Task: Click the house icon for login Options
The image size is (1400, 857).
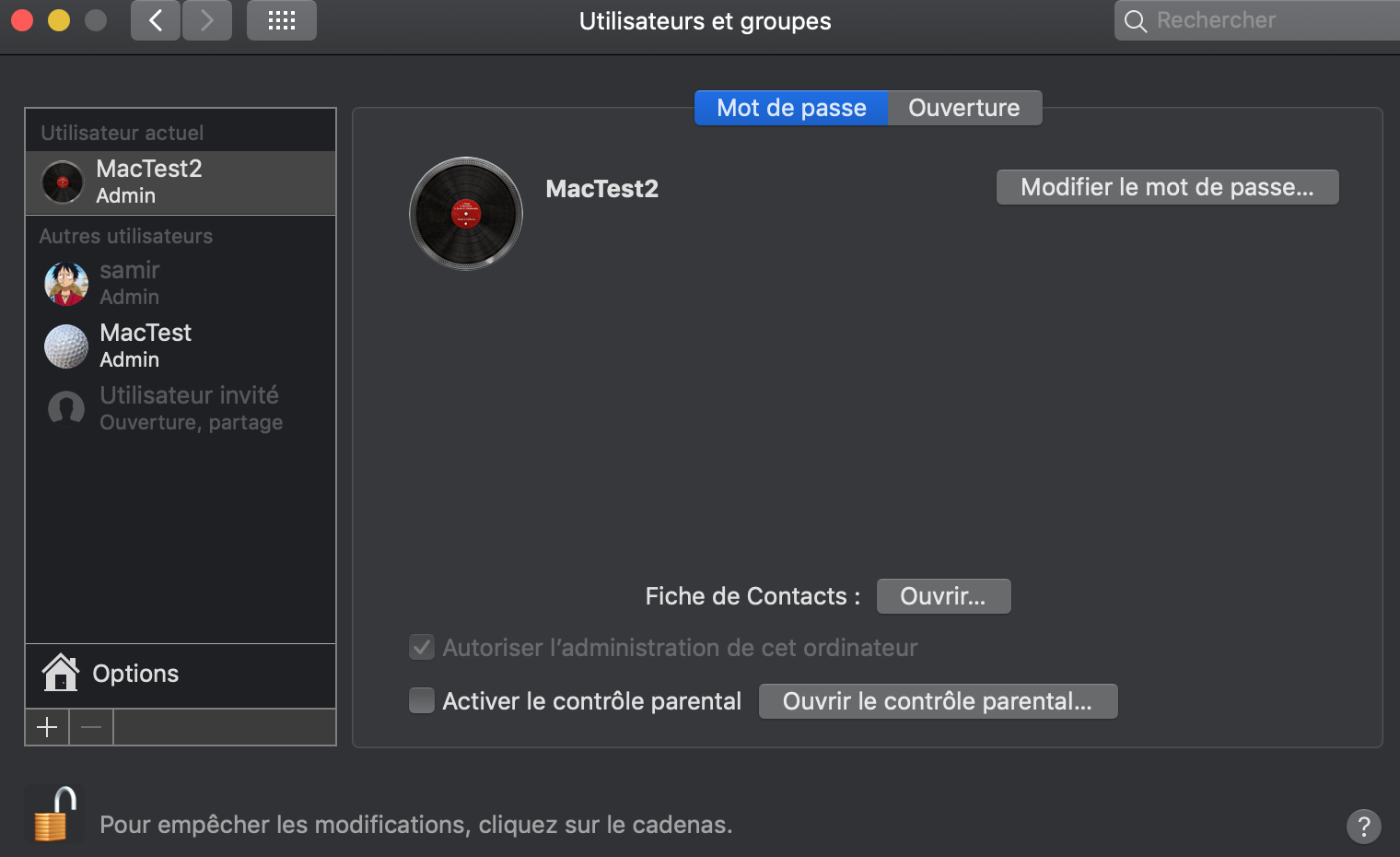Action: pos(61,673)
